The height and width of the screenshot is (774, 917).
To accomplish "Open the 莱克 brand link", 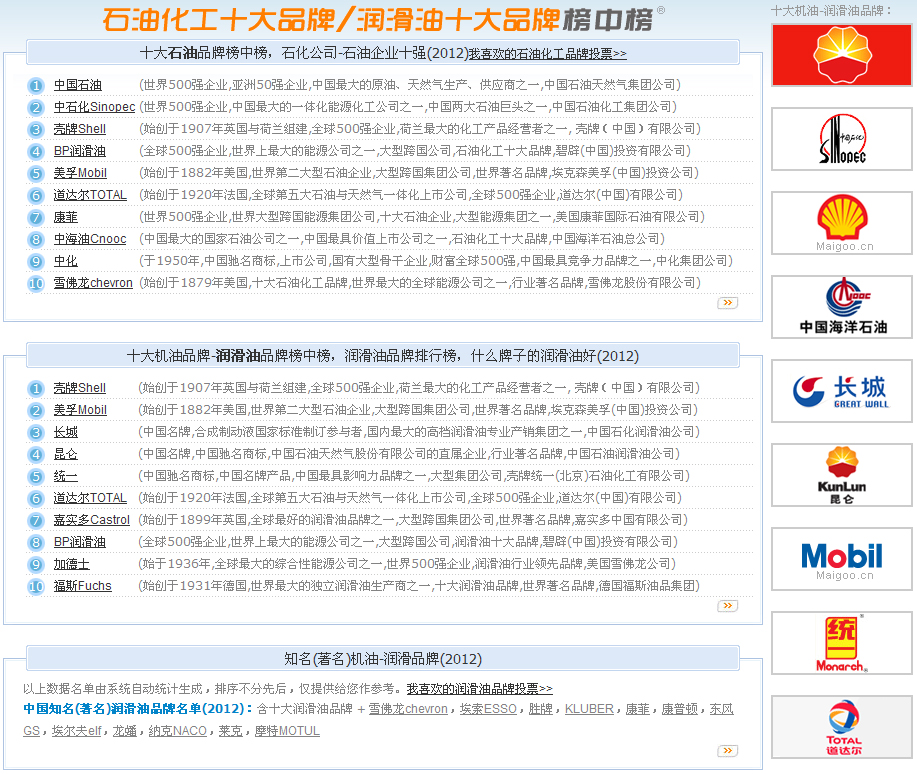I will click(x=230, y=731).
